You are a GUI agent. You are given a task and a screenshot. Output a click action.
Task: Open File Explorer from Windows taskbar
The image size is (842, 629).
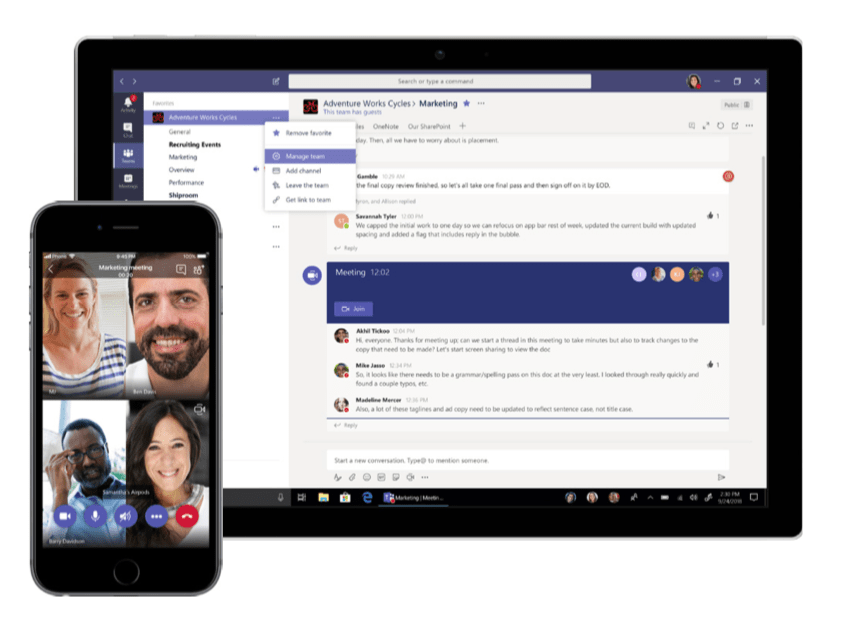click(x=323, y=497)
